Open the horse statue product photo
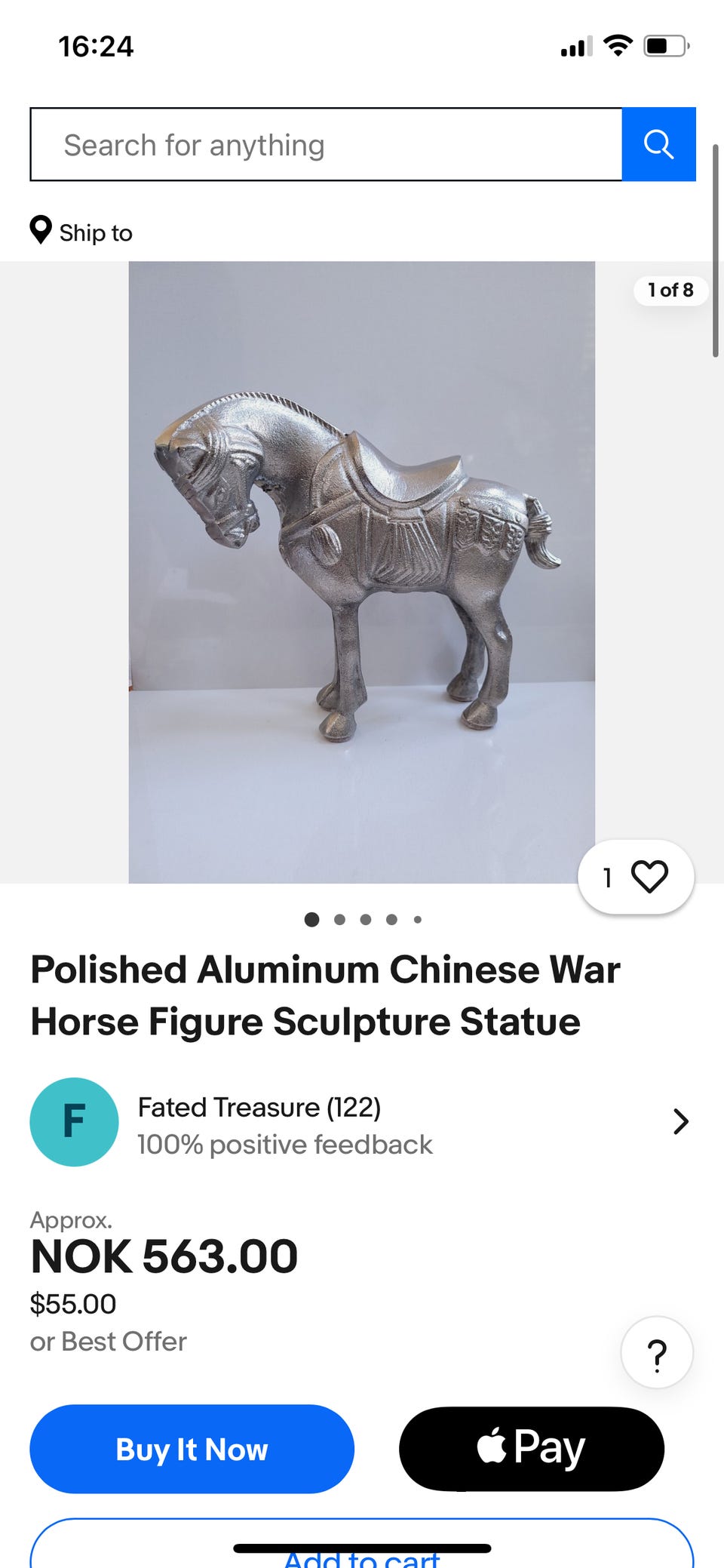Image resolution: width=724 pixels, height=1568 pixels. point(362,572)
